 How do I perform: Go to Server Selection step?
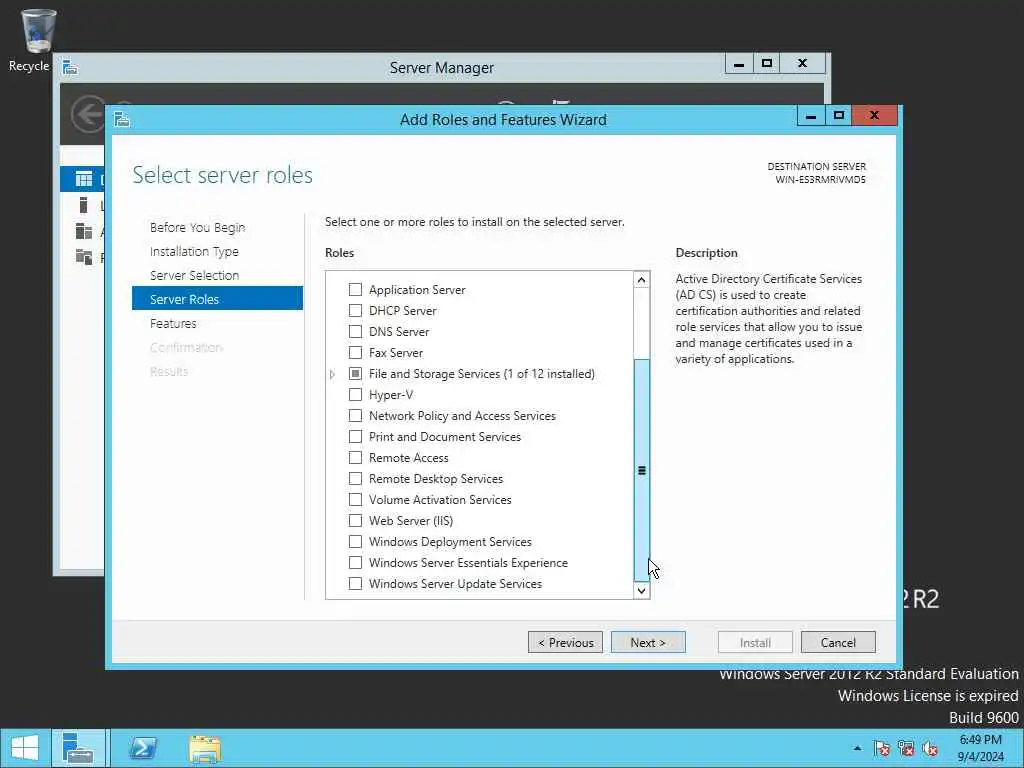pyautogui.click(x=194, y=276)
